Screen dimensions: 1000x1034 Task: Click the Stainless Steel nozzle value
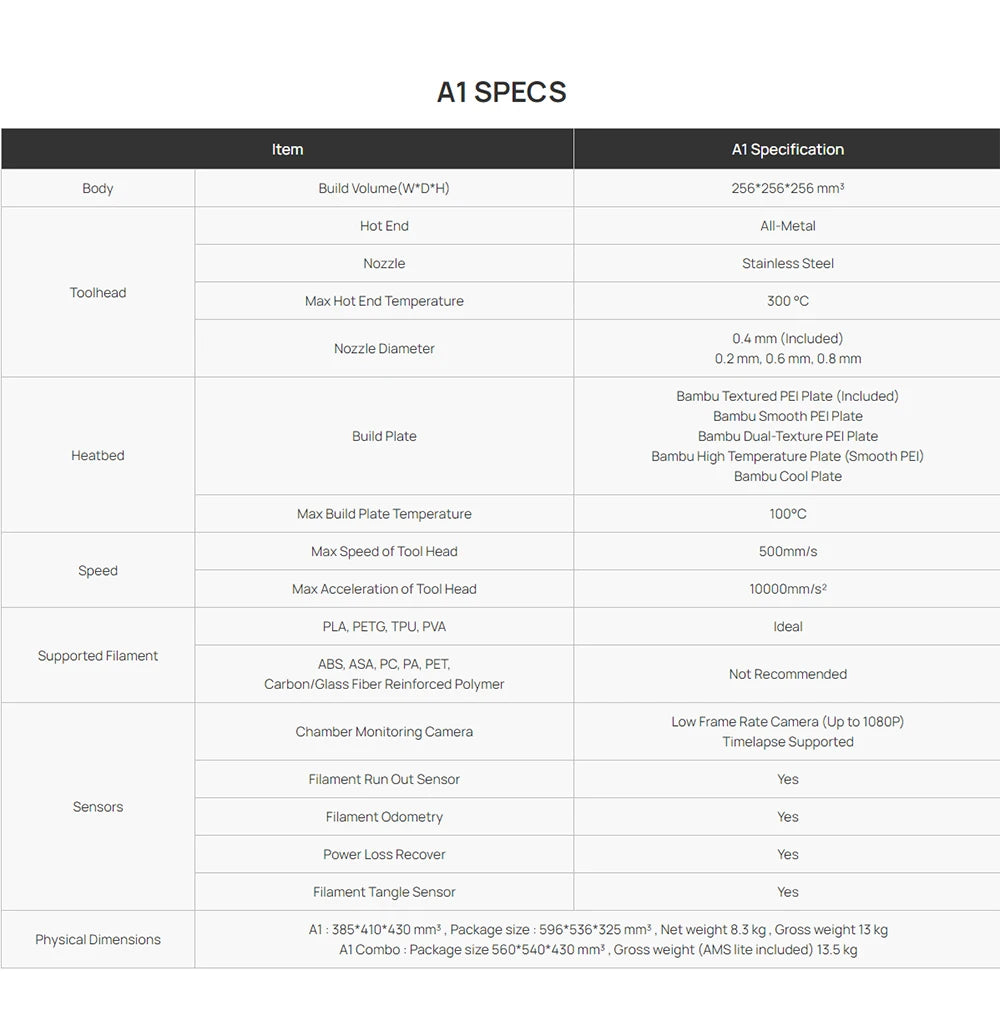pos(788,263)
